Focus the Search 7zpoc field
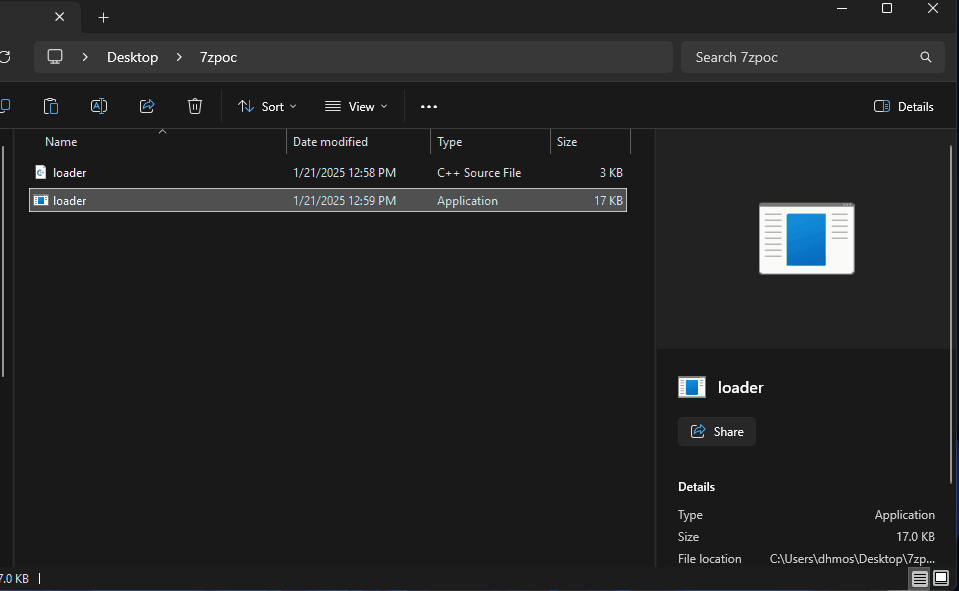Viewport: 959px width, 591px height. (812, 57)
